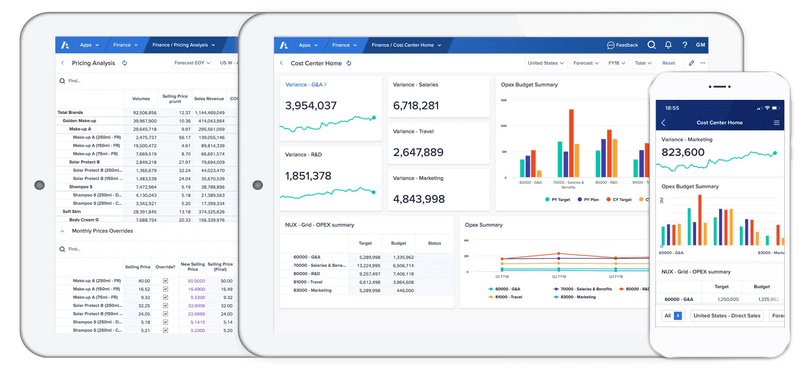806x379 pixels.
Task: Click the 81000 - Travel row in OPEX summary grid
Action: tap(367, 282)
